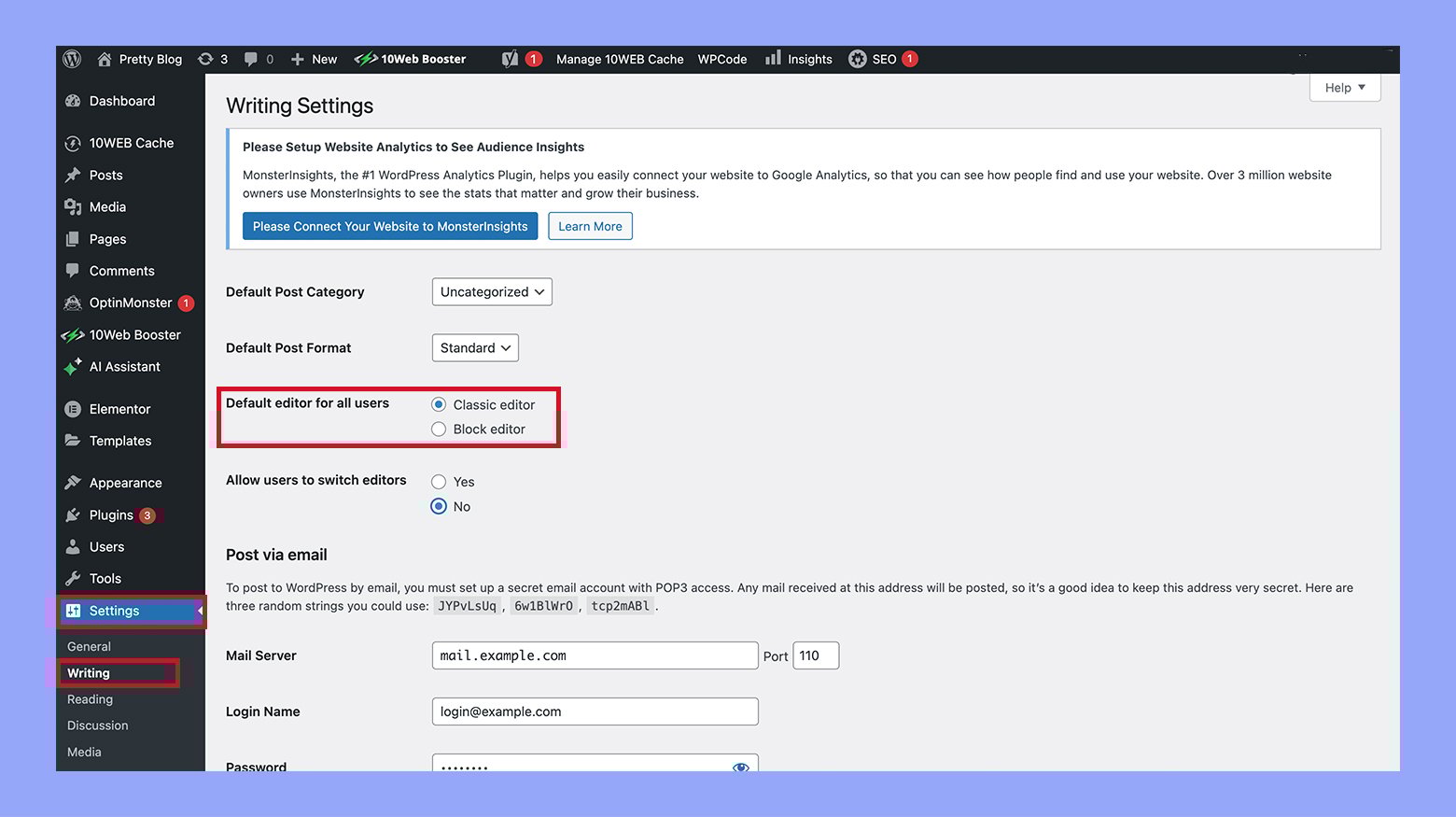Screen dimensions: 1456x817
Task: Switch to the Reading settings menu
Action: pos(90,698)
